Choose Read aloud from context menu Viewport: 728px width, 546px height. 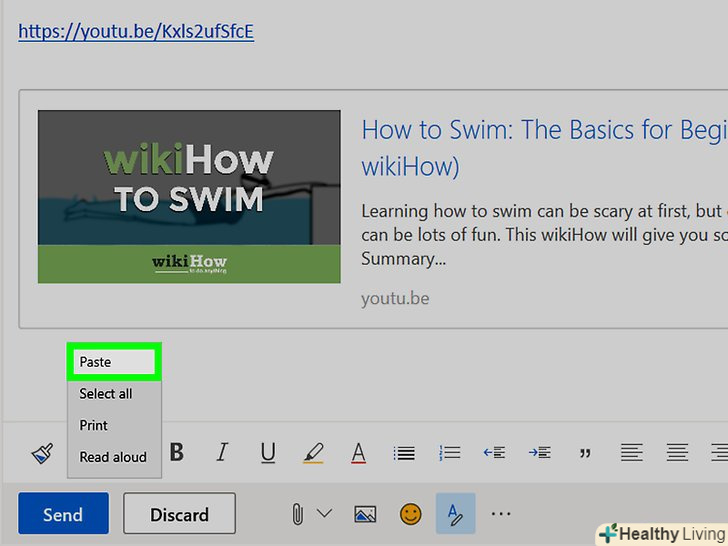coord(114,457)
